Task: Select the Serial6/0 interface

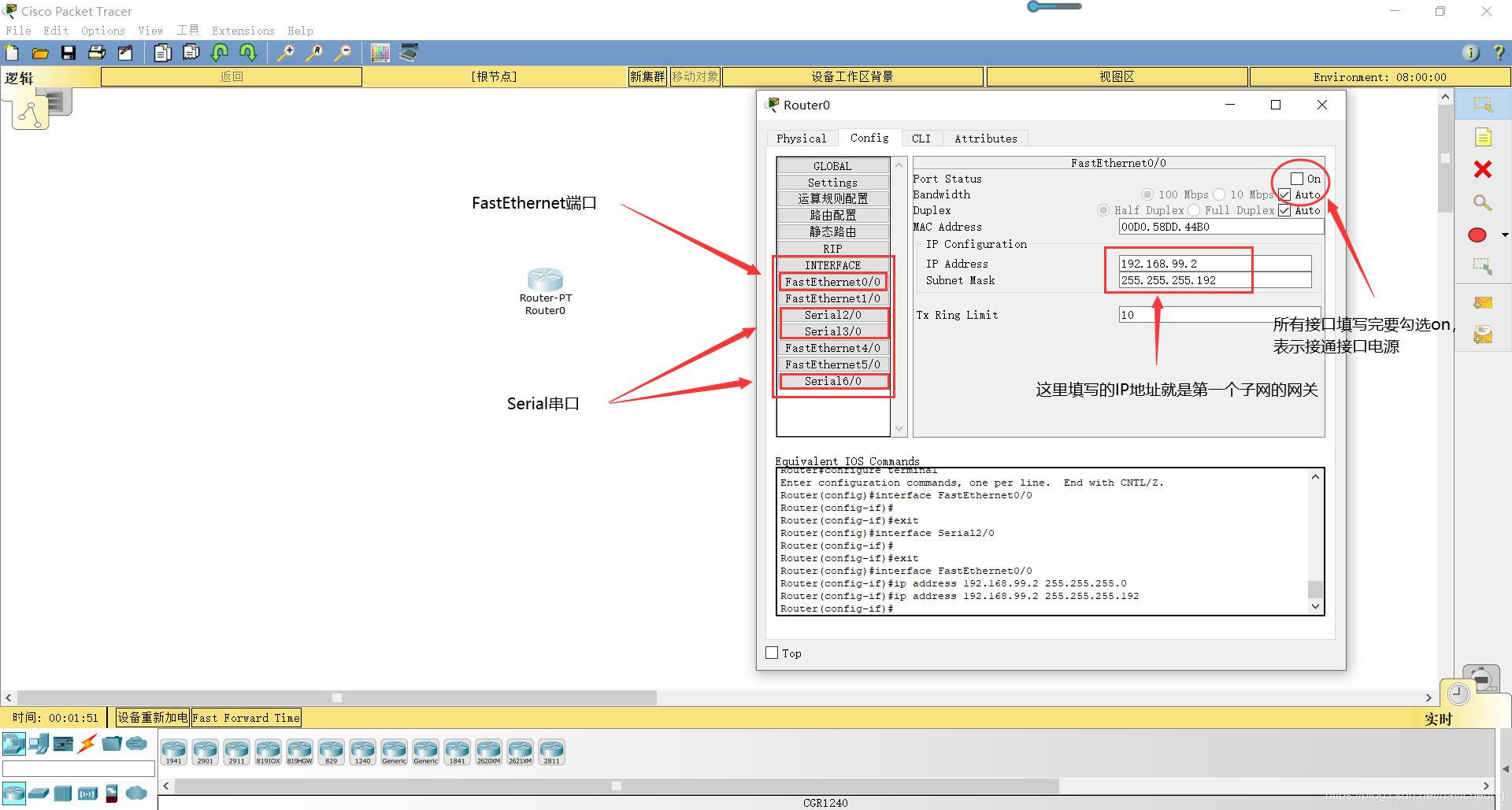Action: [832, 380]
